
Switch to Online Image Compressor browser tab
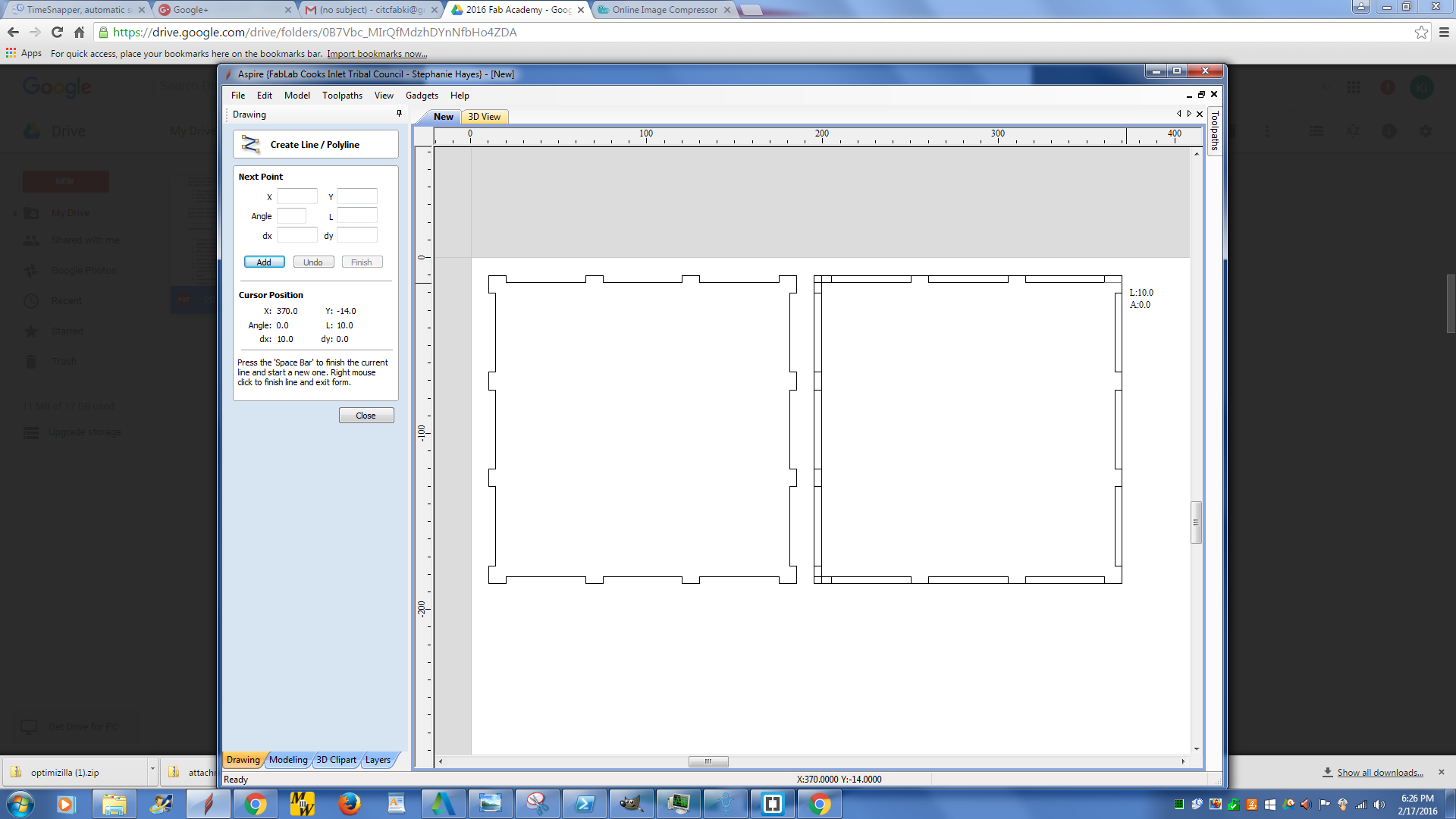point(664,10)
